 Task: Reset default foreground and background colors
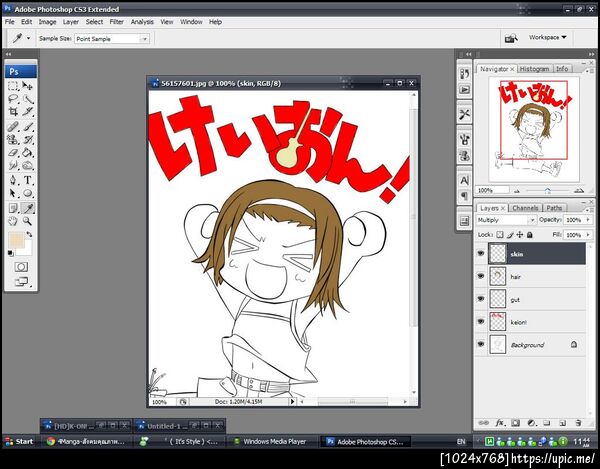(x=10, y=253)
